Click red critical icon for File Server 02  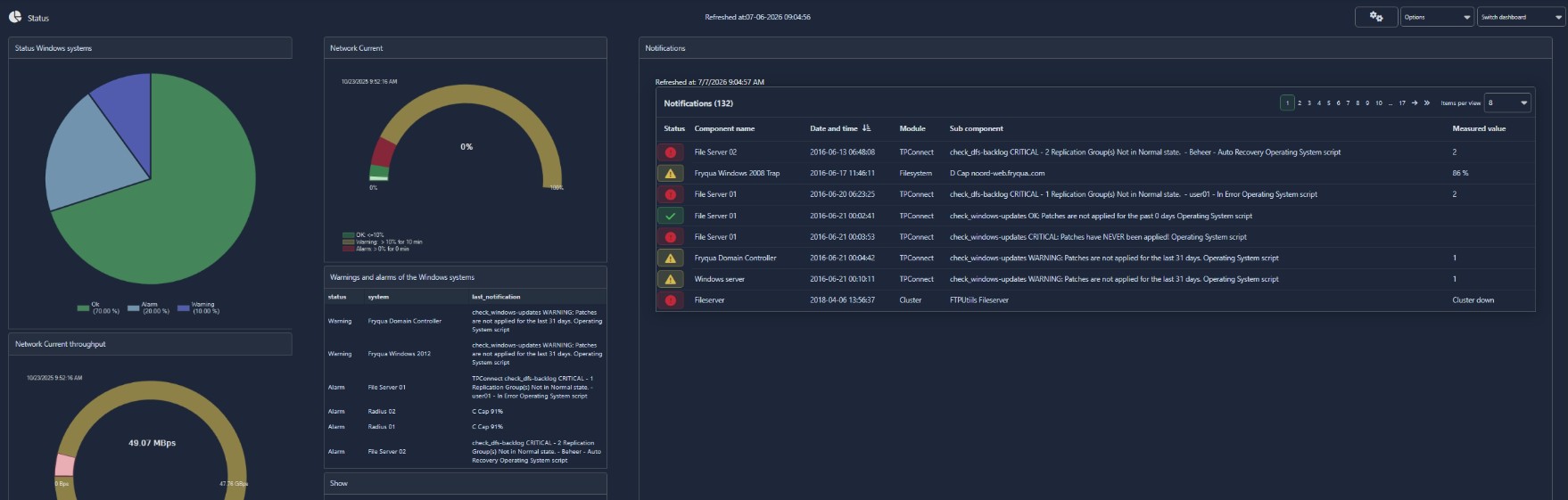670,152
